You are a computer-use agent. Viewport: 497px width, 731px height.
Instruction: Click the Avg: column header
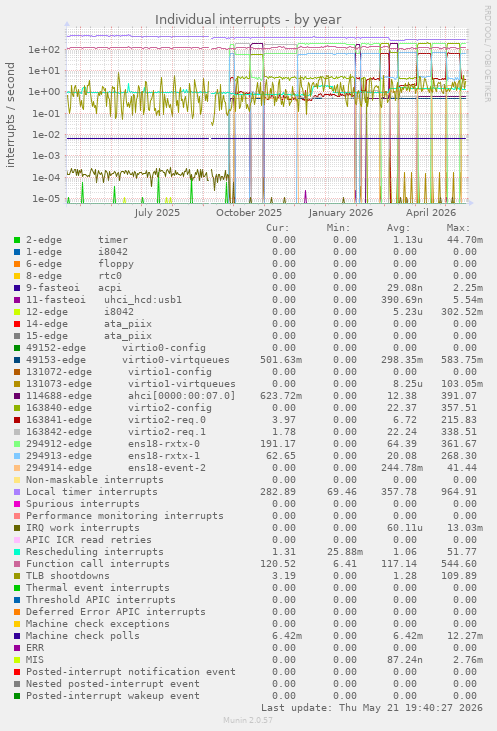click(x=398, y=228)
